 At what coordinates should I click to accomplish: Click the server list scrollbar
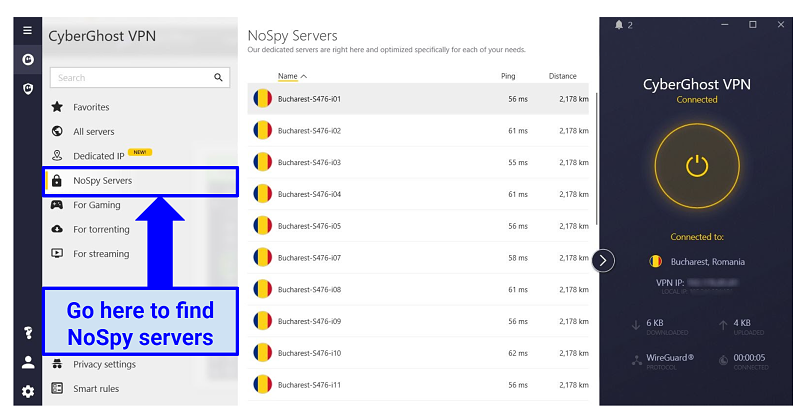[x=596, y=158]
